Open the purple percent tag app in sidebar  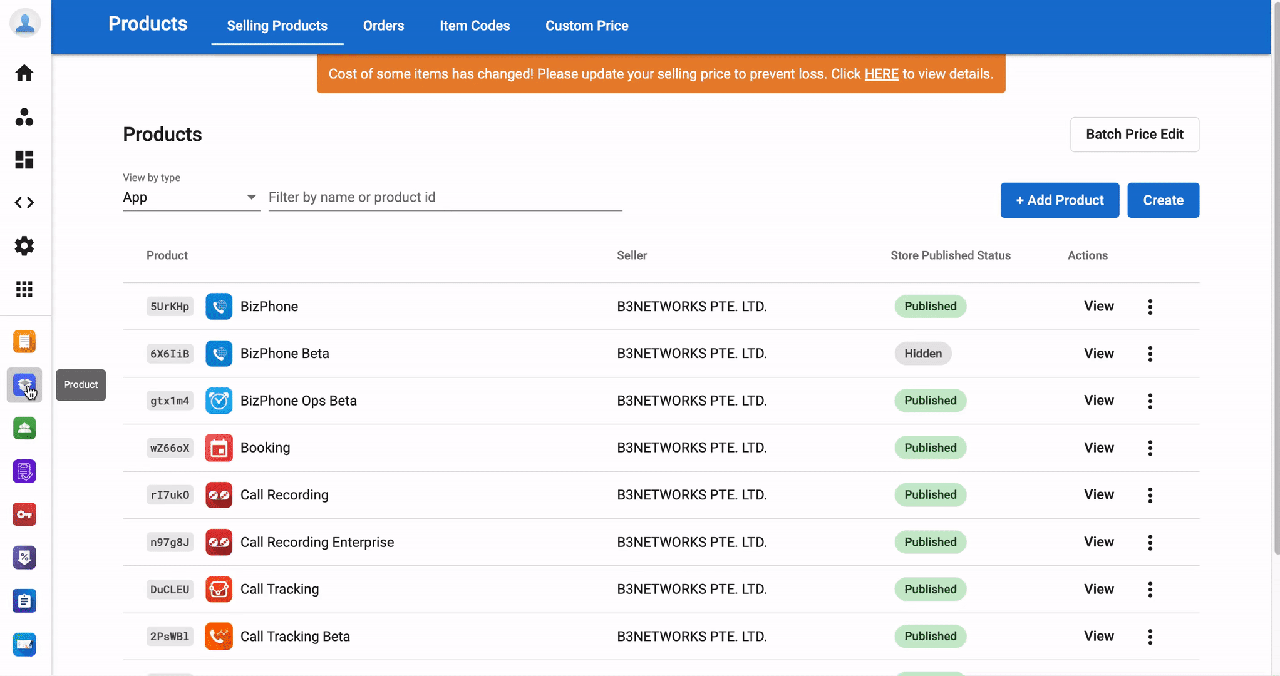pos(25,558)
